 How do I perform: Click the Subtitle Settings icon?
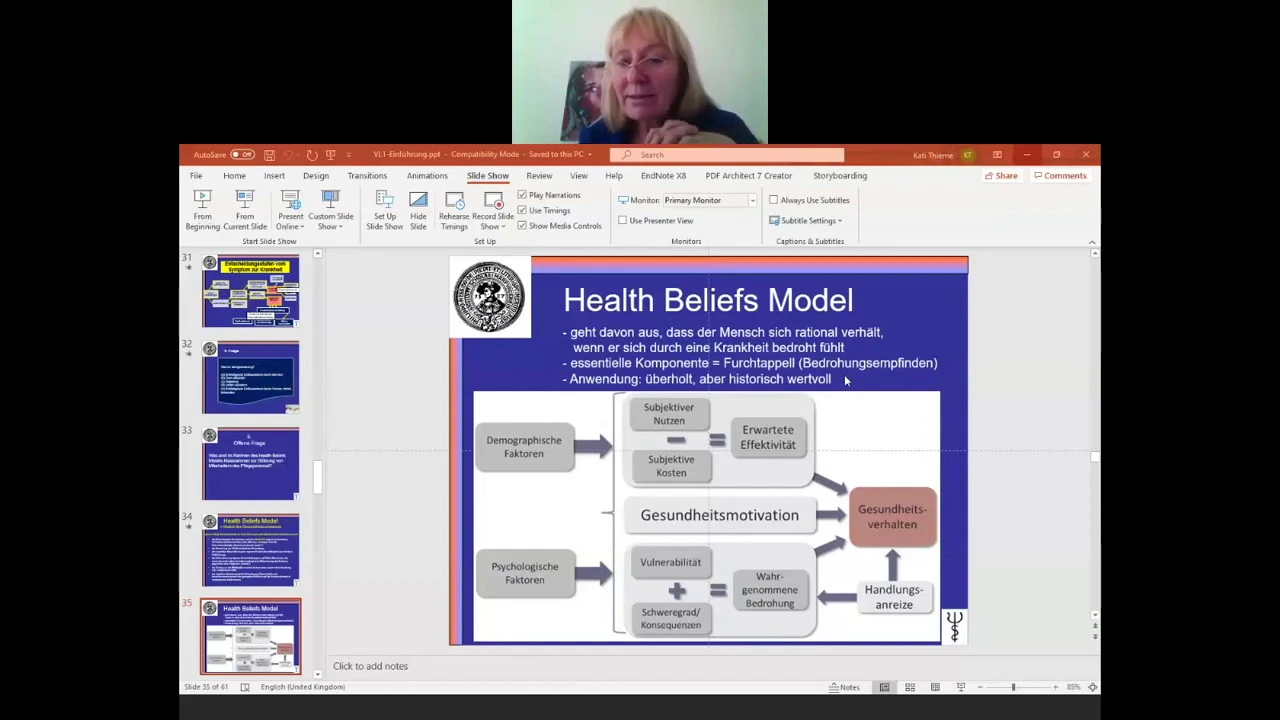coord(774,221)
